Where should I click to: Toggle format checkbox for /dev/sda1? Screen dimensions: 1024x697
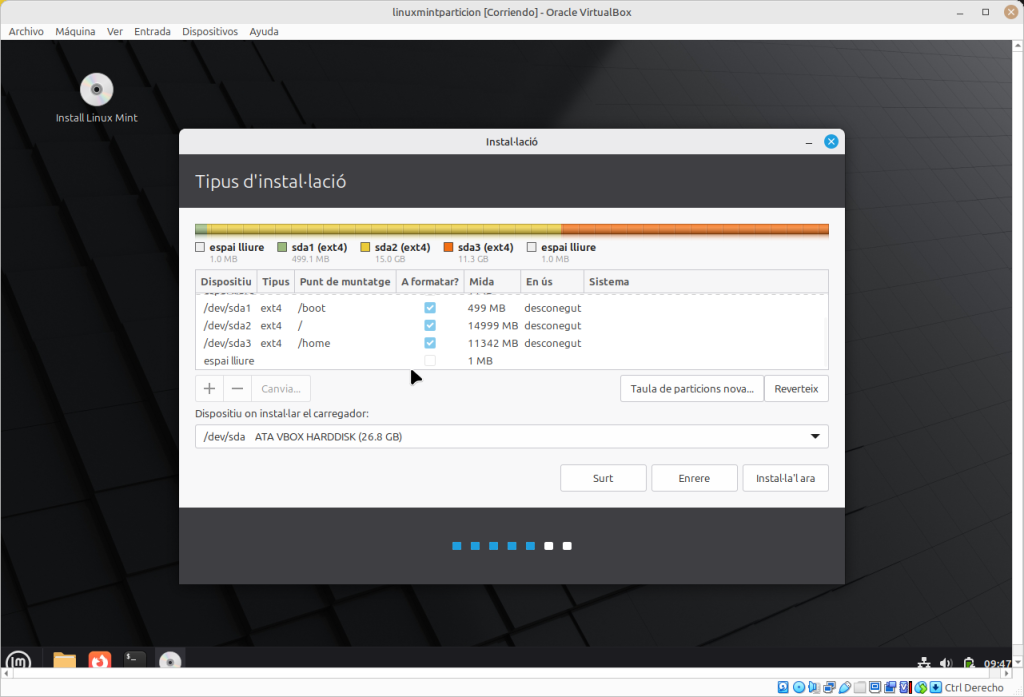(x=430, y=308)
